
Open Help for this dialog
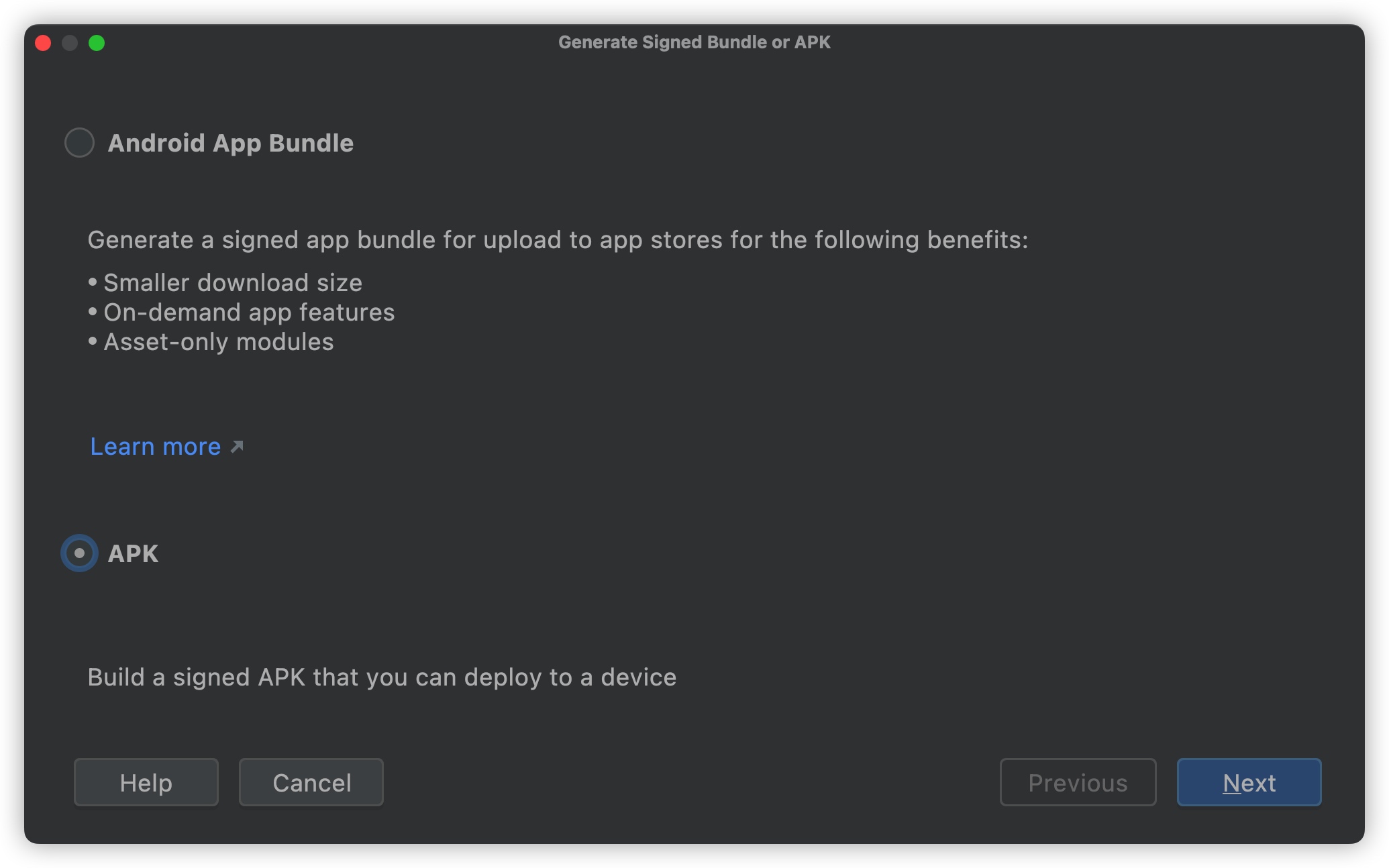(x=146, y=783)
